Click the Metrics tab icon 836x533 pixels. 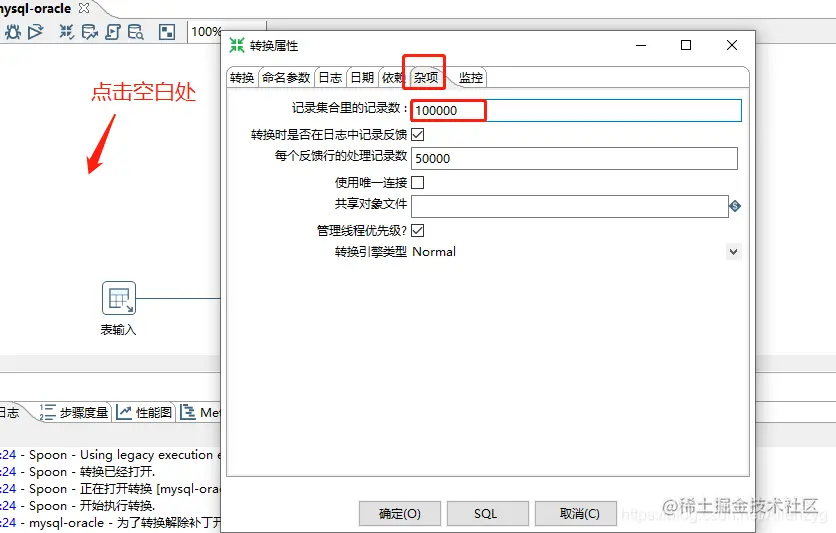click(x=188, y=412)
